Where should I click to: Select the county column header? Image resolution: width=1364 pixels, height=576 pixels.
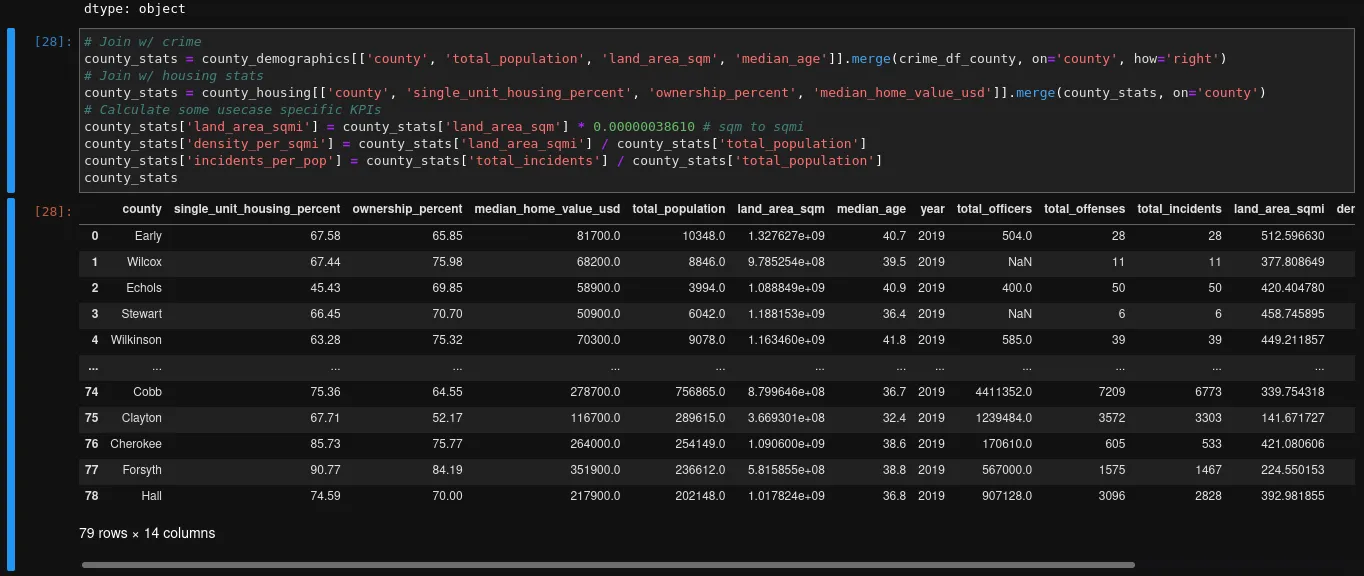142,209
